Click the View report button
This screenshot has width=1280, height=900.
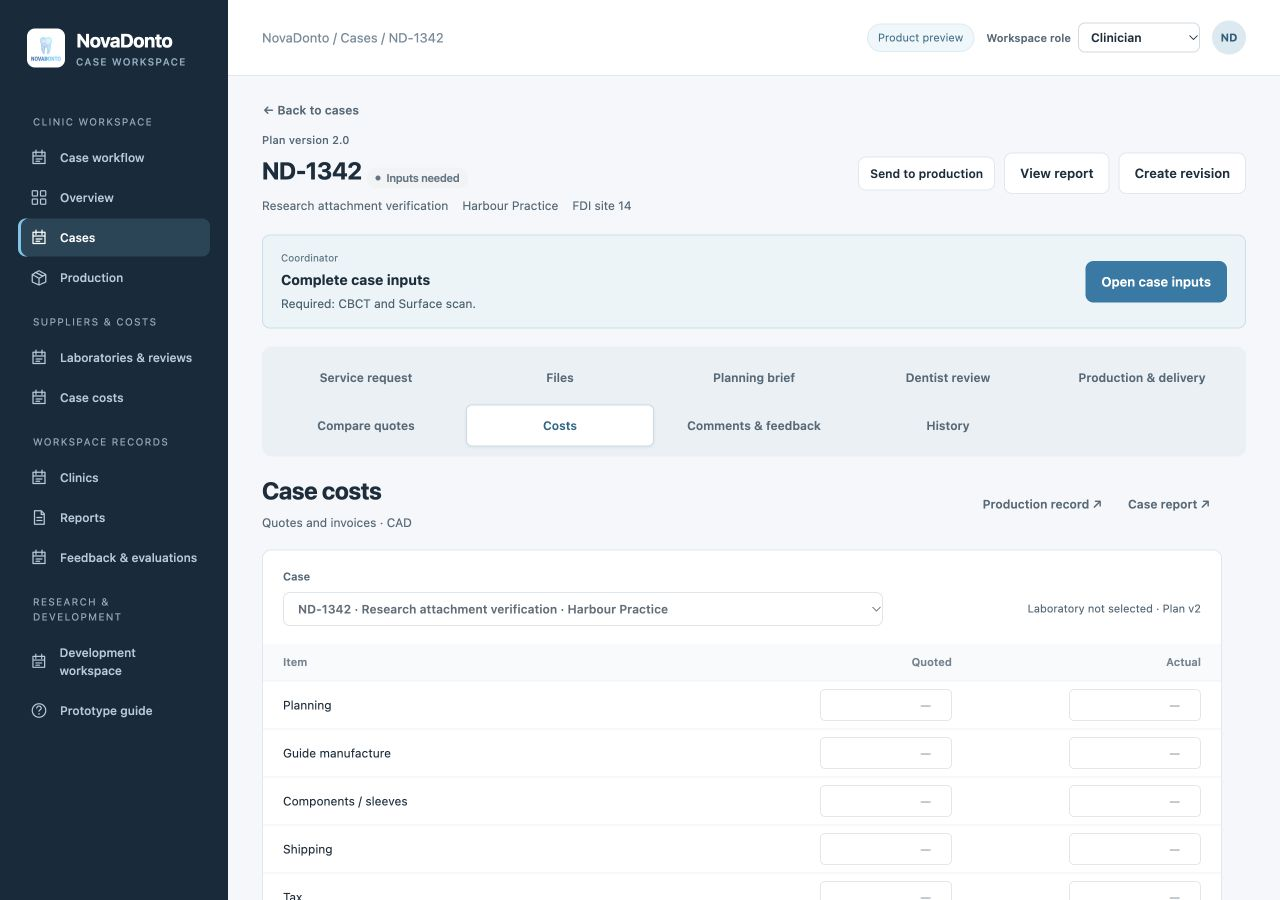pyautogui.click(x=1056, y=173)
